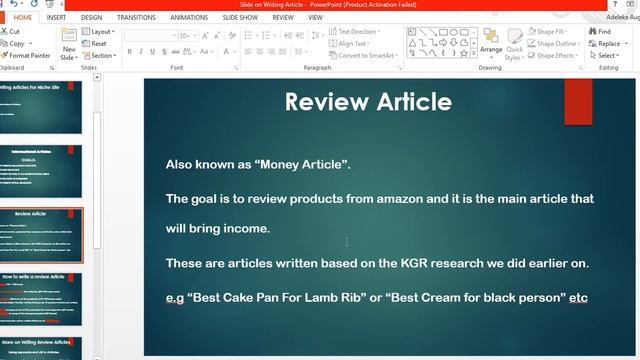640x360 pixels.
Task: Open Font dialog launcher
Action: point(236,68)
